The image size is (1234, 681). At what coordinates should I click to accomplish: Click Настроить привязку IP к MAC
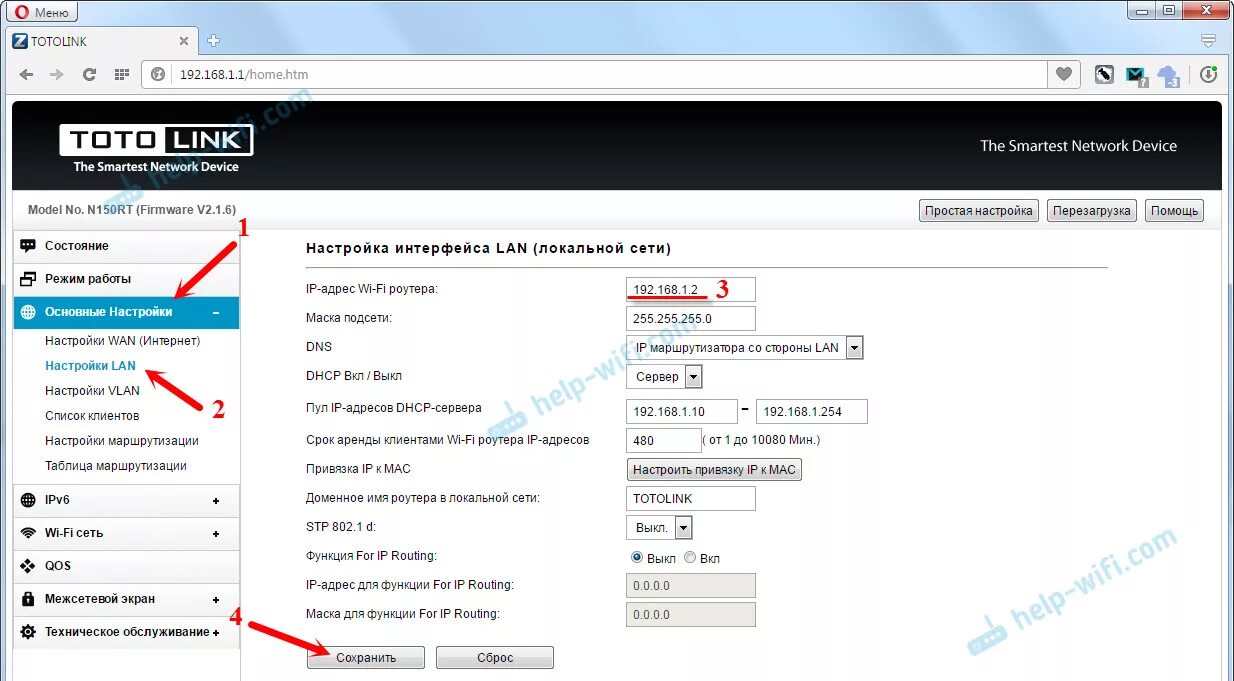(715, 470)
